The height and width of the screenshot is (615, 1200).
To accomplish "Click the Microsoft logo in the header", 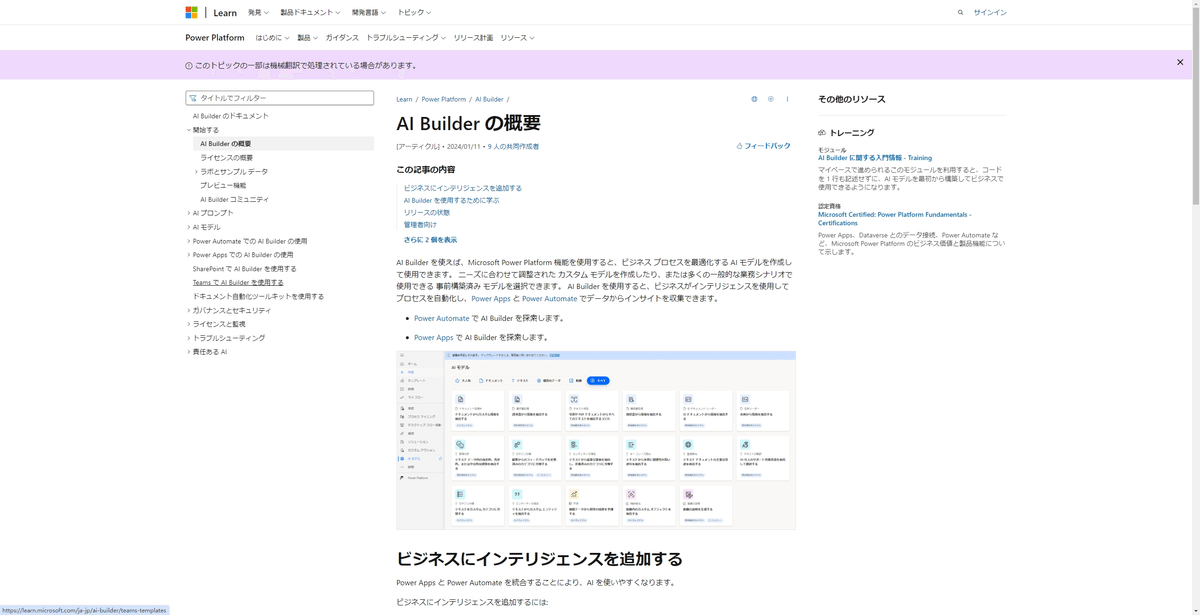I will coord(192,13).
